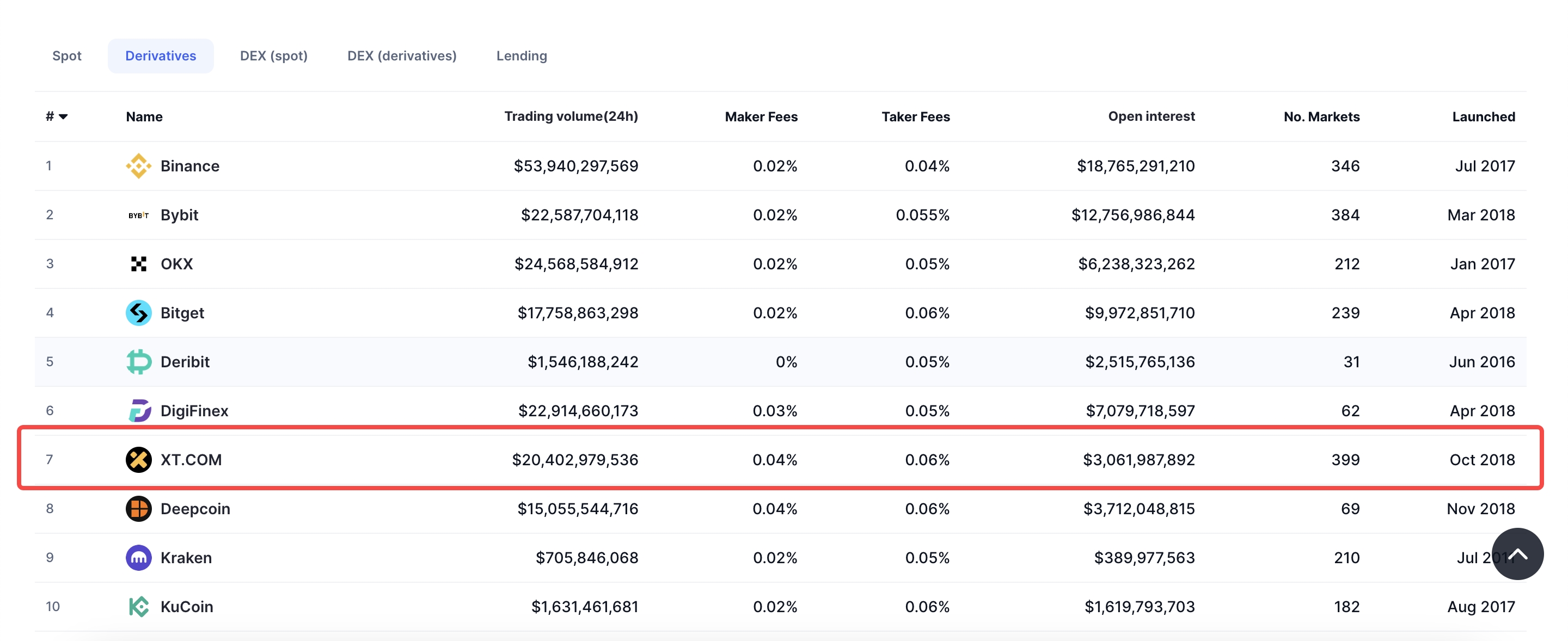The width and height of the screenshot is (1568, 641).
Task: Click Bitget volume $17,758,863,298
Action: pos(578,313)
